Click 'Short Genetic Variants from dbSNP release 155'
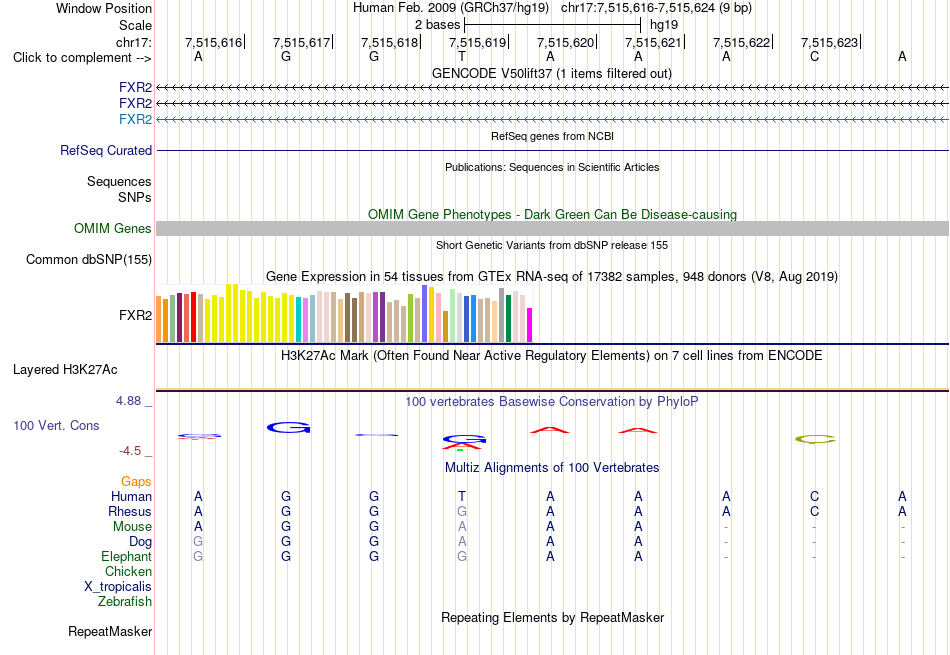The width and height of the screenshot is (950, 655). (552, 245)
